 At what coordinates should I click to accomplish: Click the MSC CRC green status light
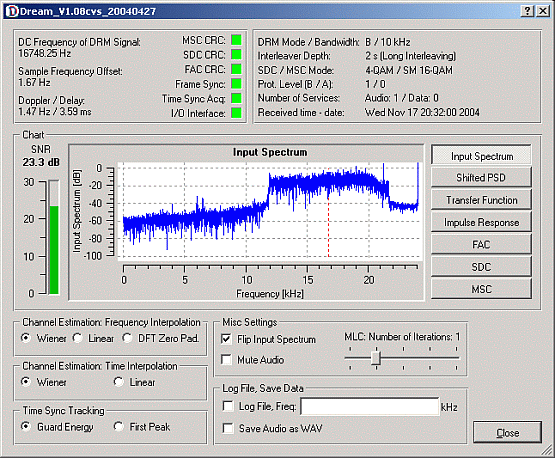pos(236,40)
